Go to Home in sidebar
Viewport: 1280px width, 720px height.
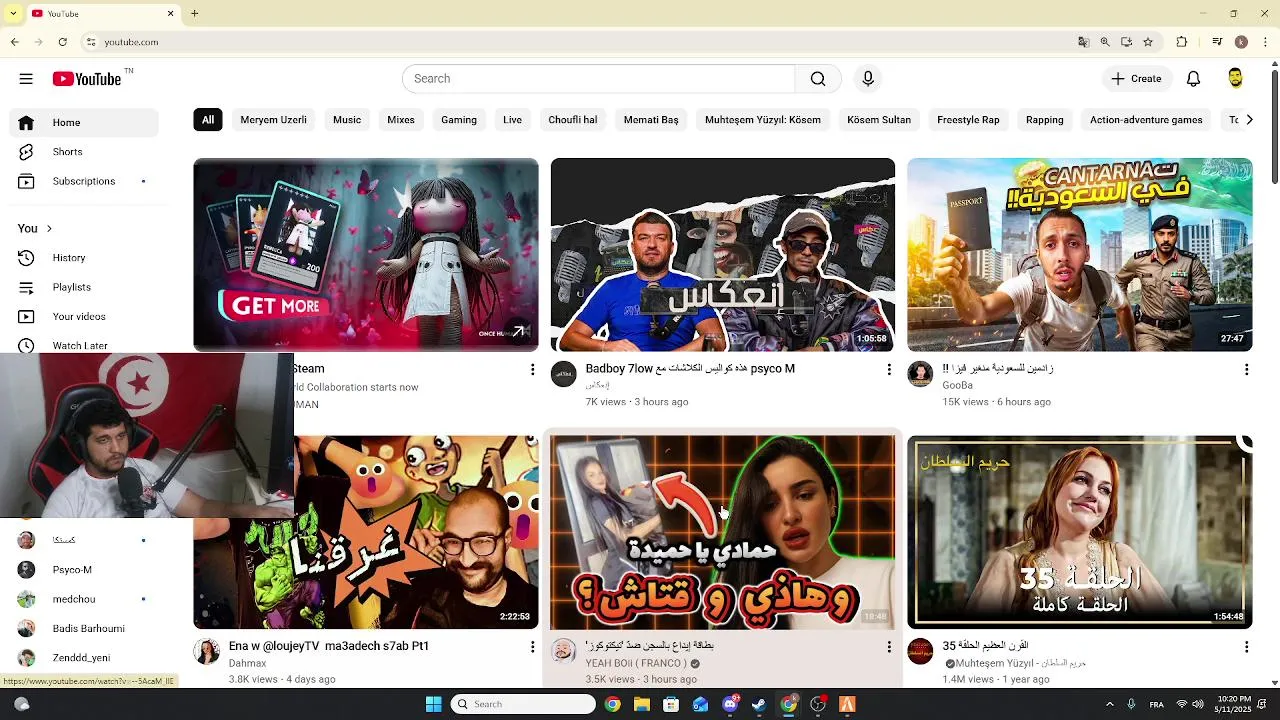point(84,122)
